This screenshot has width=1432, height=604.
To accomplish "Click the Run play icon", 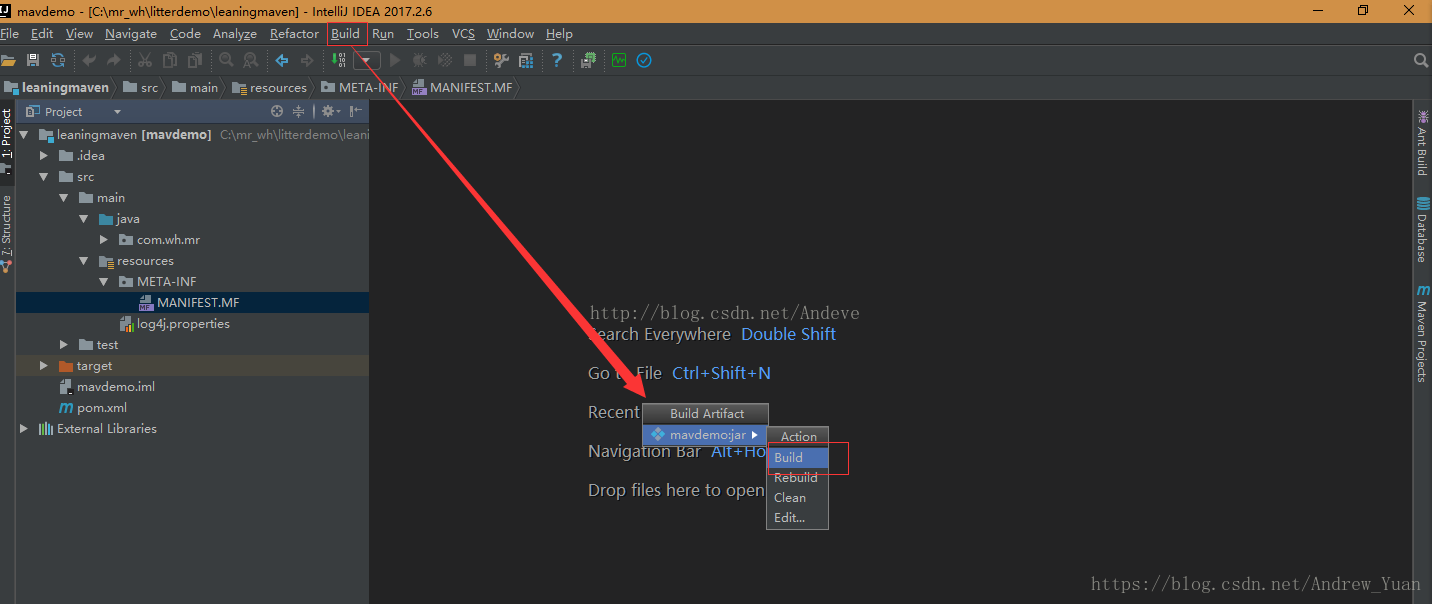I will click(394, 60).
